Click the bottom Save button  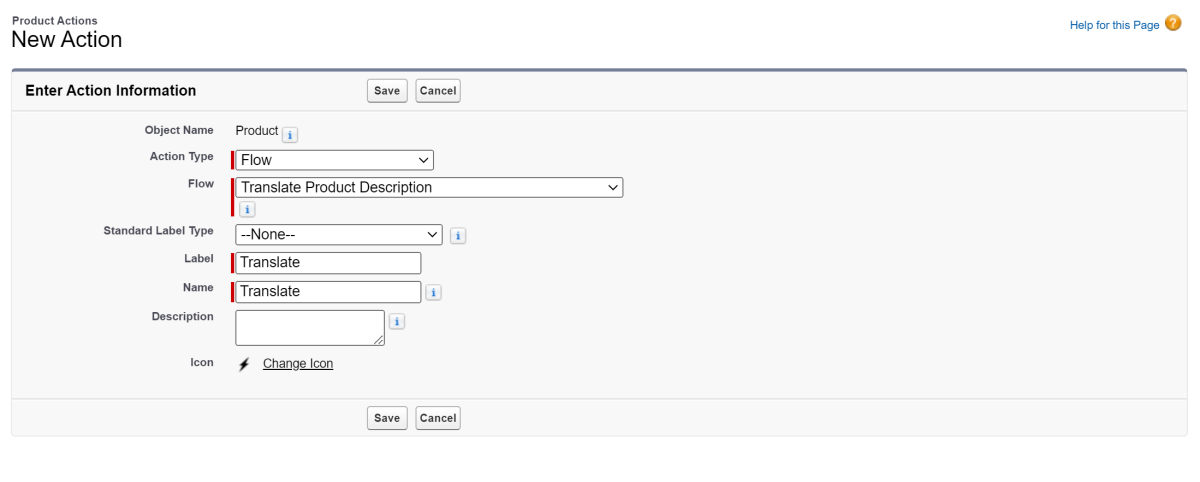click(x=387, y=418)
